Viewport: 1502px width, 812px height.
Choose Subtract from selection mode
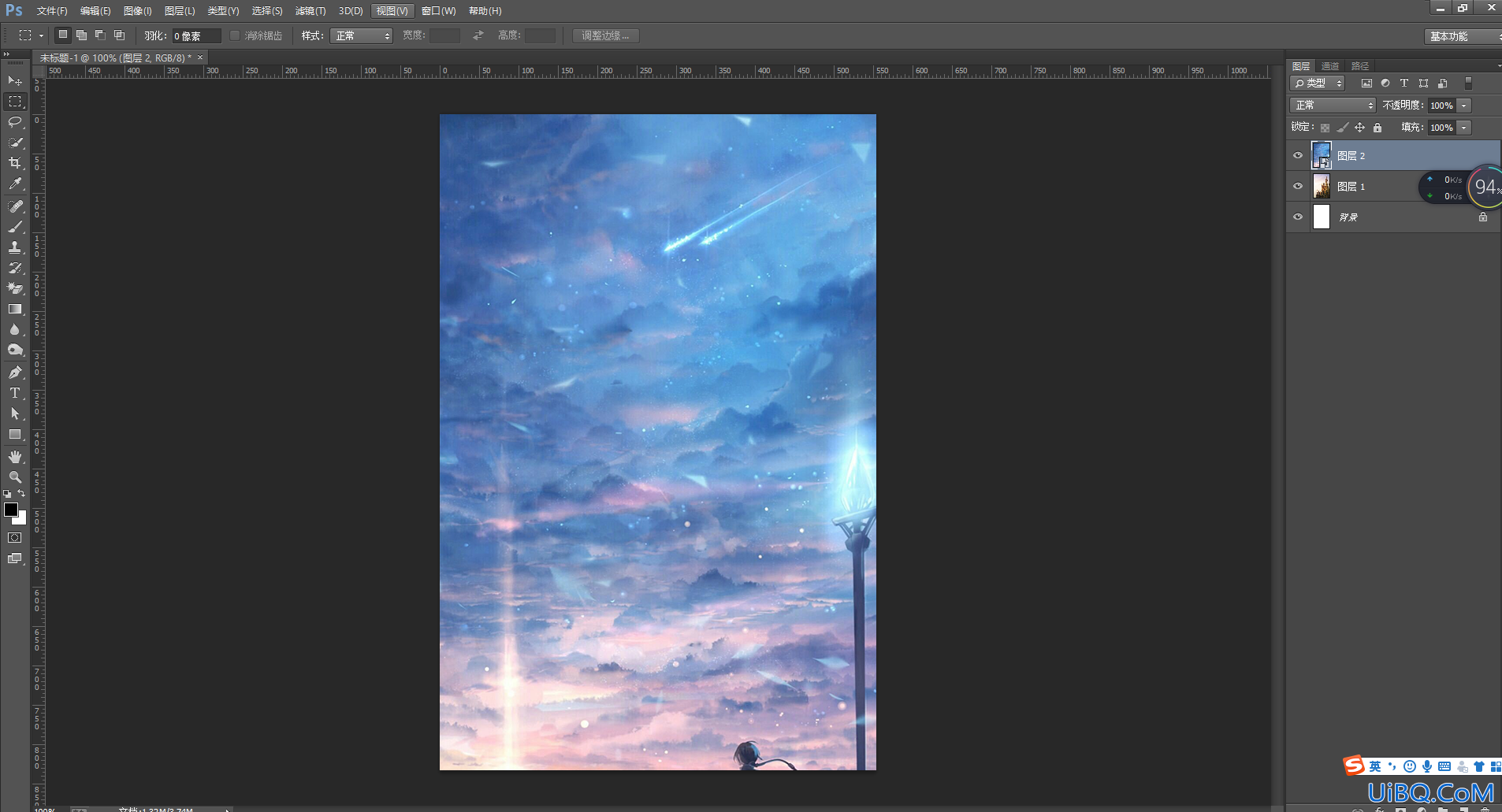pyautogui.click(x=101, y=35)
